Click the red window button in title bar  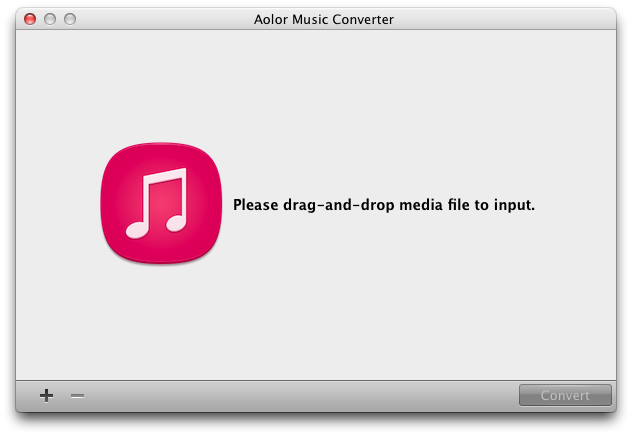[x=30, y=19]
